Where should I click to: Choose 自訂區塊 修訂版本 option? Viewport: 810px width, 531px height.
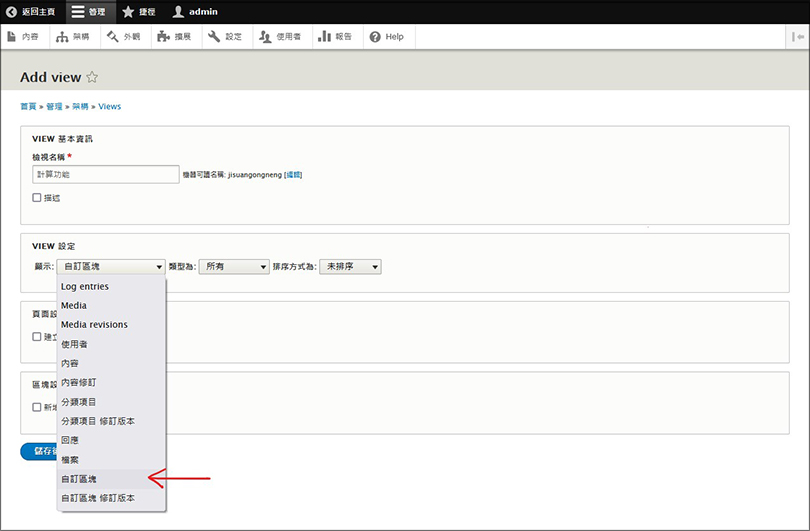[x=111, y=498]
